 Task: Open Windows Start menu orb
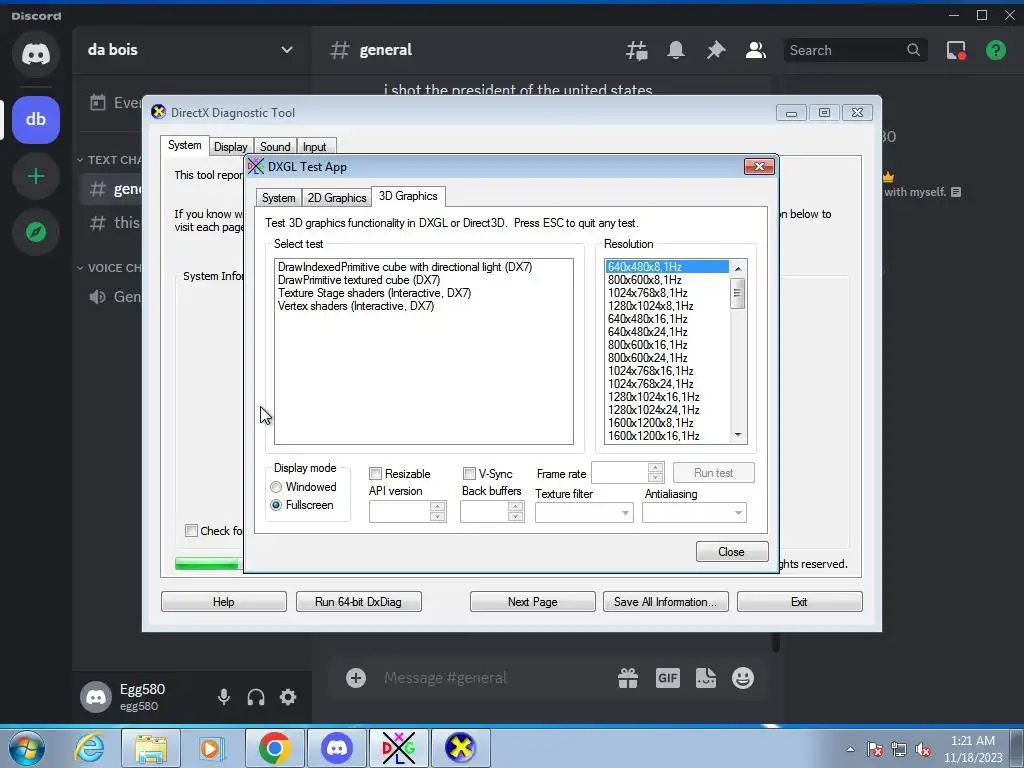(x=26, y=748)
